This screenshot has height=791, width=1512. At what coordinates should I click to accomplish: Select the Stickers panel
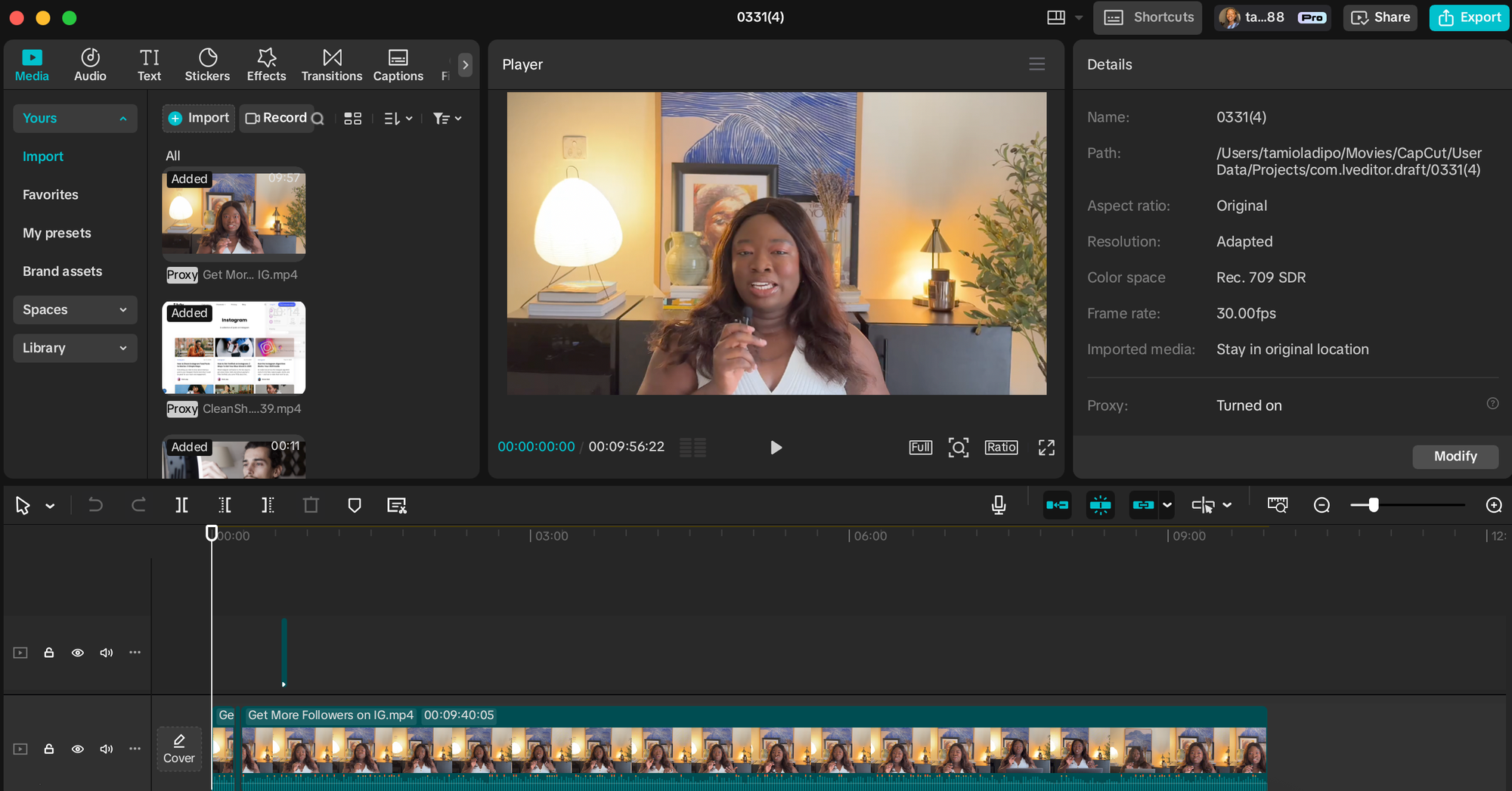point(207,64)
